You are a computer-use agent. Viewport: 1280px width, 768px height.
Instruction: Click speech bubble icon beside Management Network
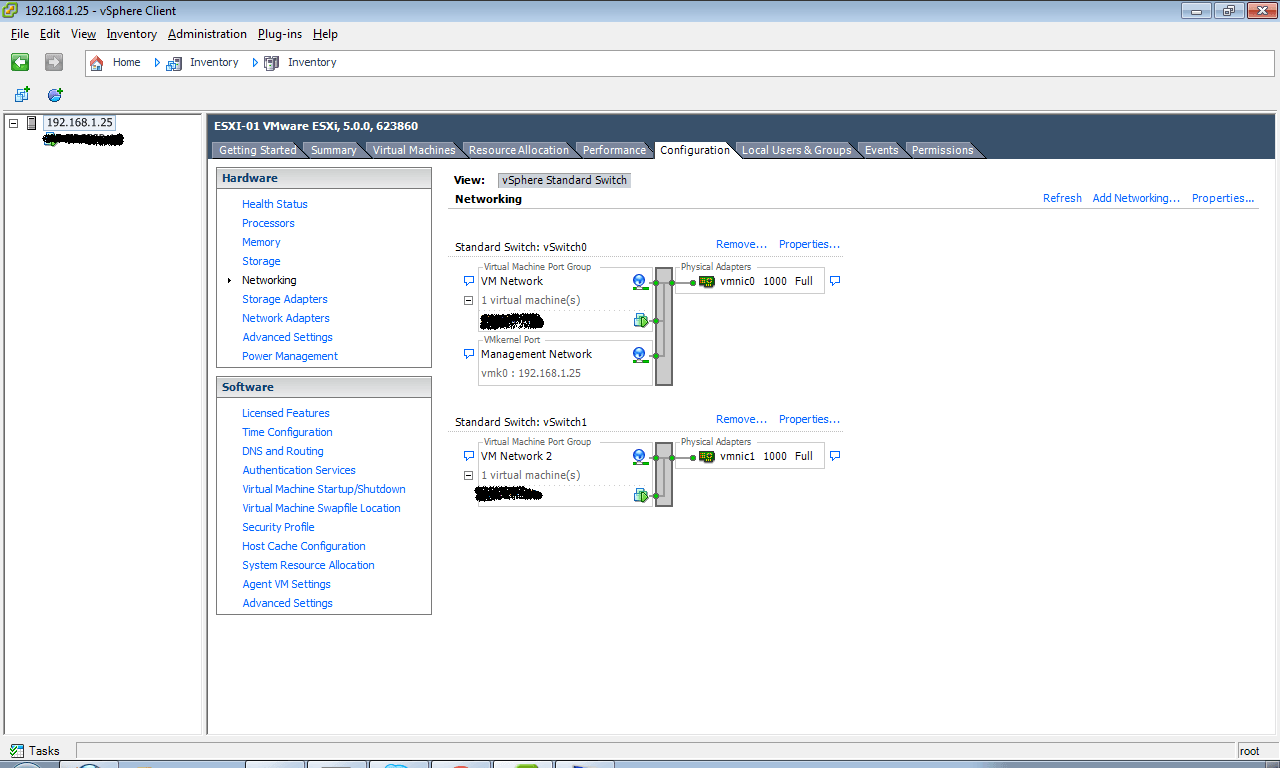468,354
